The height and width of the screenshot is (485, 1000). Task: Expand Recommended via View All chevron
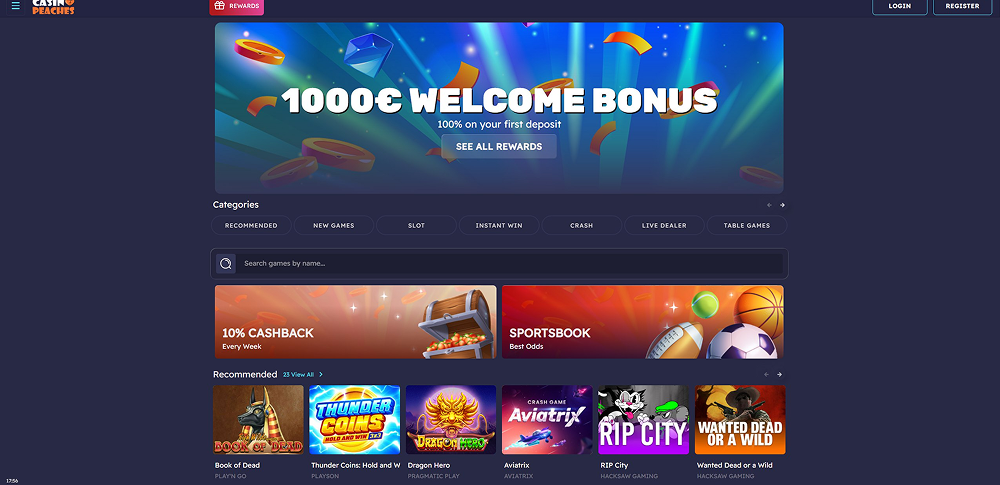[321, 375]
